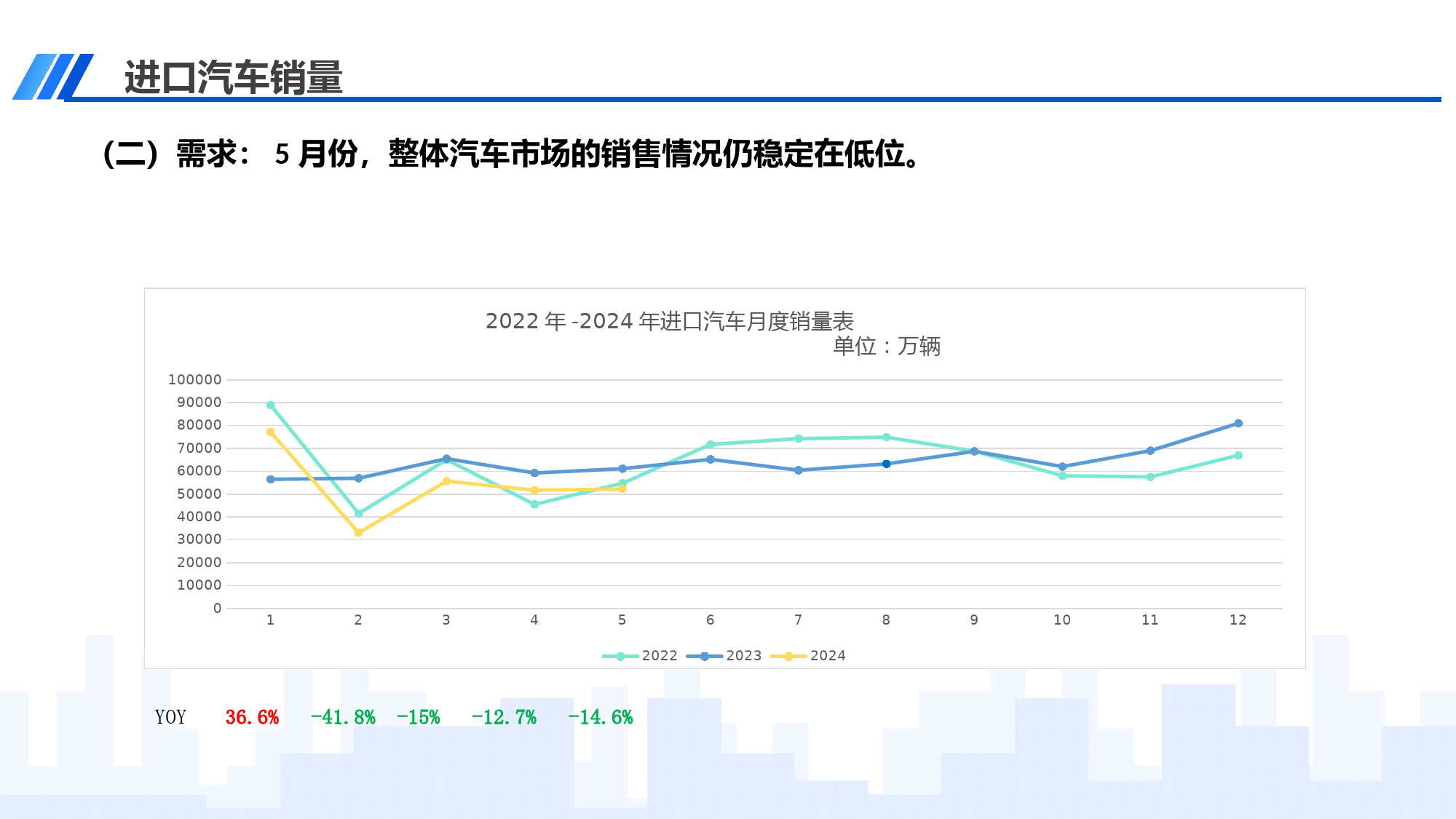
Task: Click the -15% value
Action: 418,717
